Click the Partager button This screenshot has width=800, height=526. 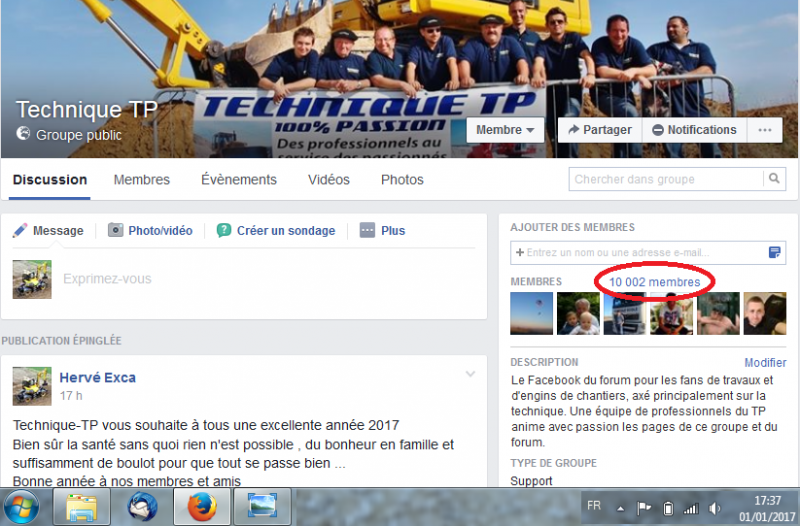[600, 130]
